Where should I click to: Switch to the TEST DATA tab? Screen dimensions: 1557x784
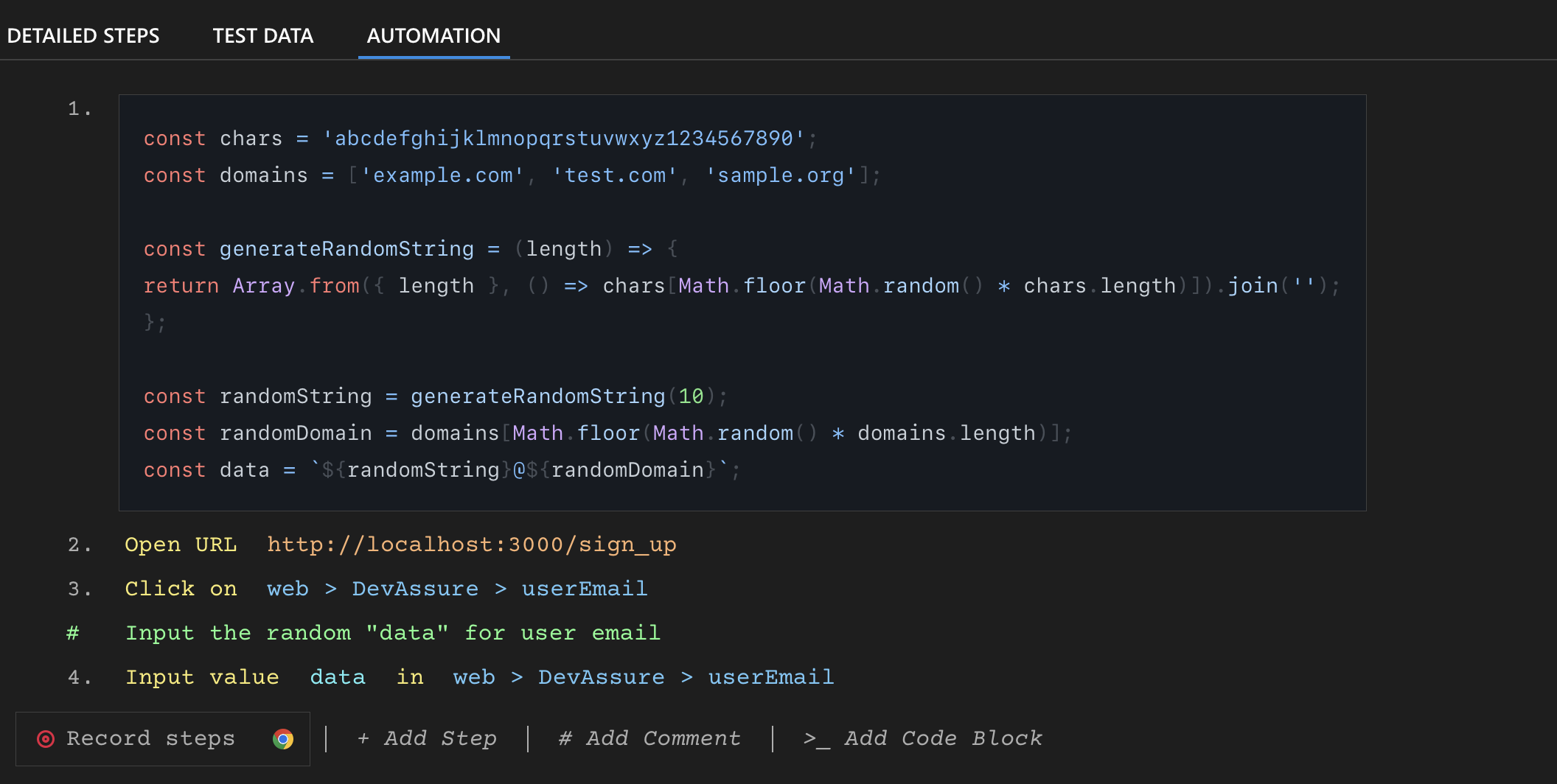click(263, 35)
